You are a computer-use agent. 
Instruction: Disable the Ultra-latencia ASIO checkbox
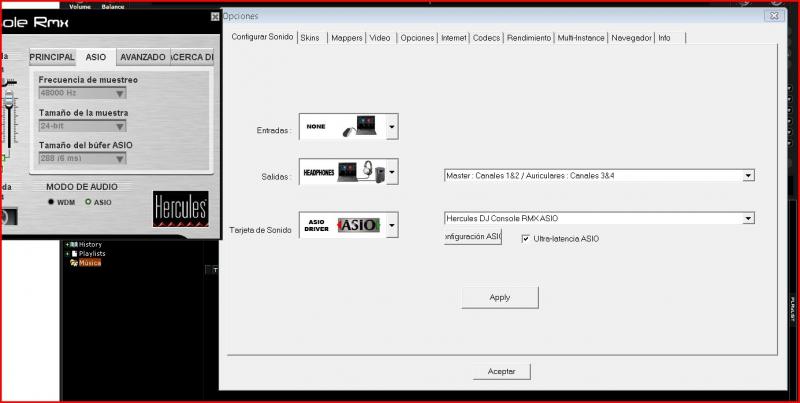(527, 238)
